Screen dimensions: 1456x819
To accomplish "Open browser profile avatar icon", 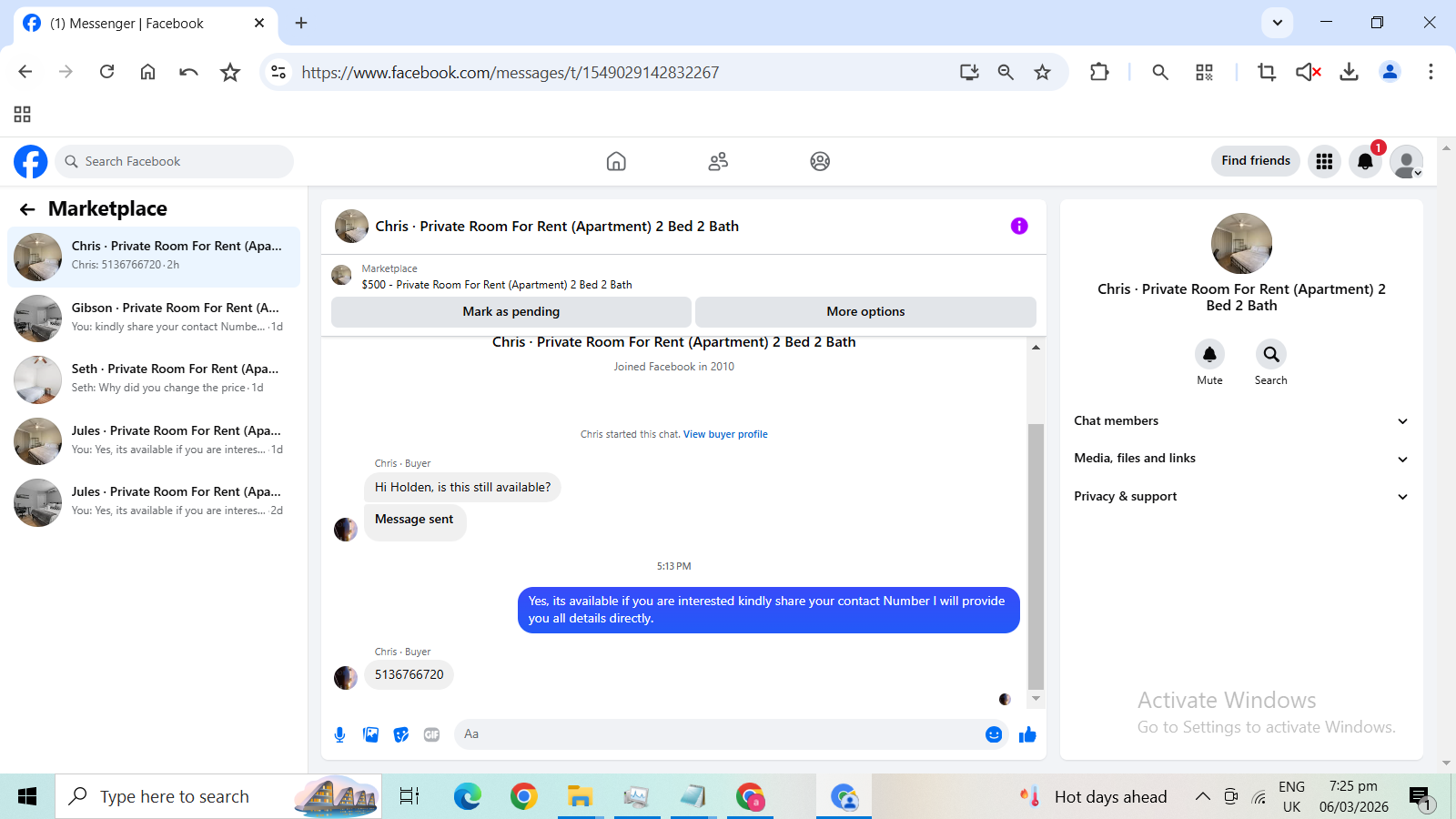I will [x=1390, y=72].
